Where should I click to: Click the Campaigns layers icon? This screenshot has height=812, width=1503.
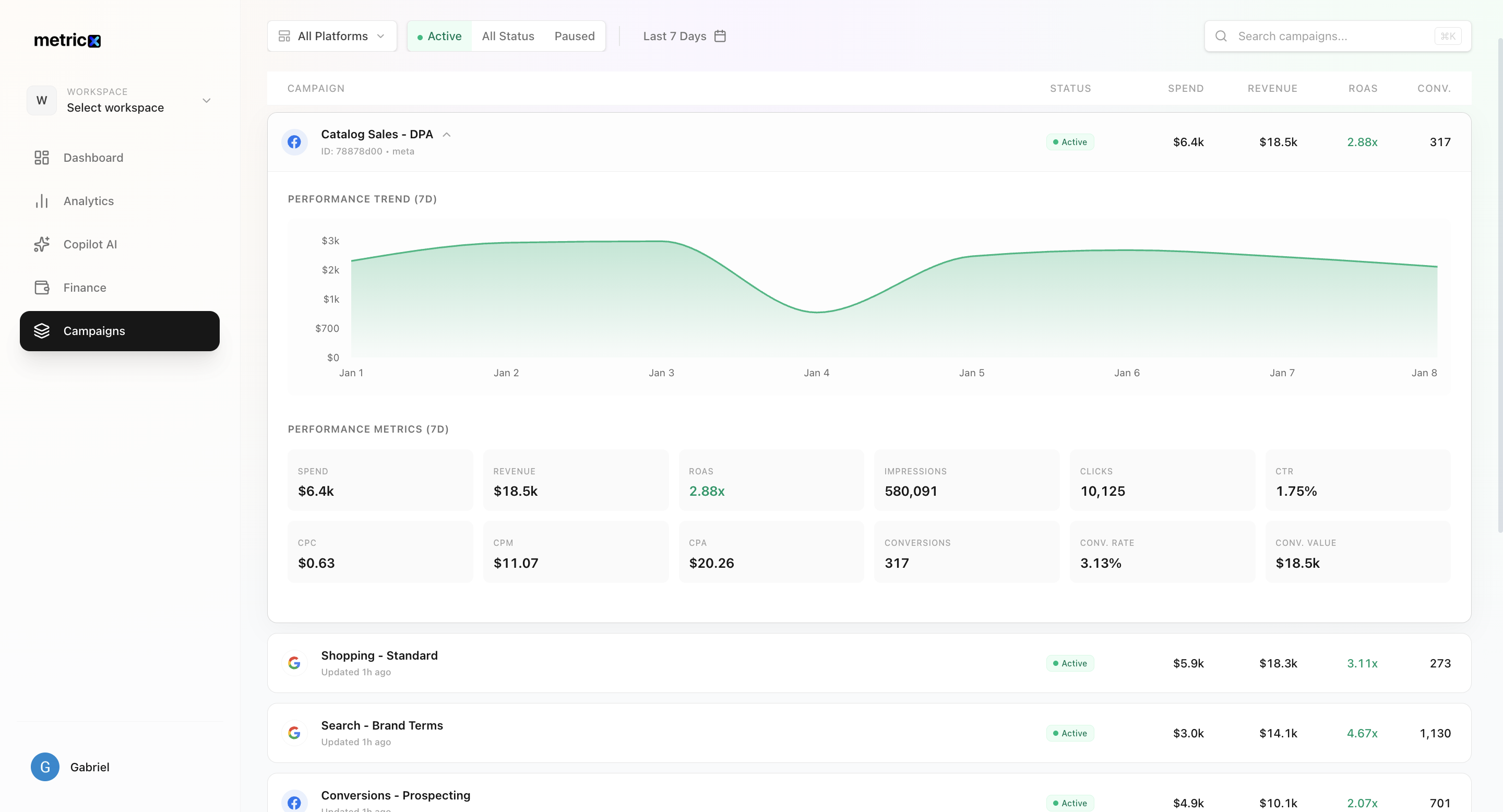pyautogui.click(x=41, y=331)
